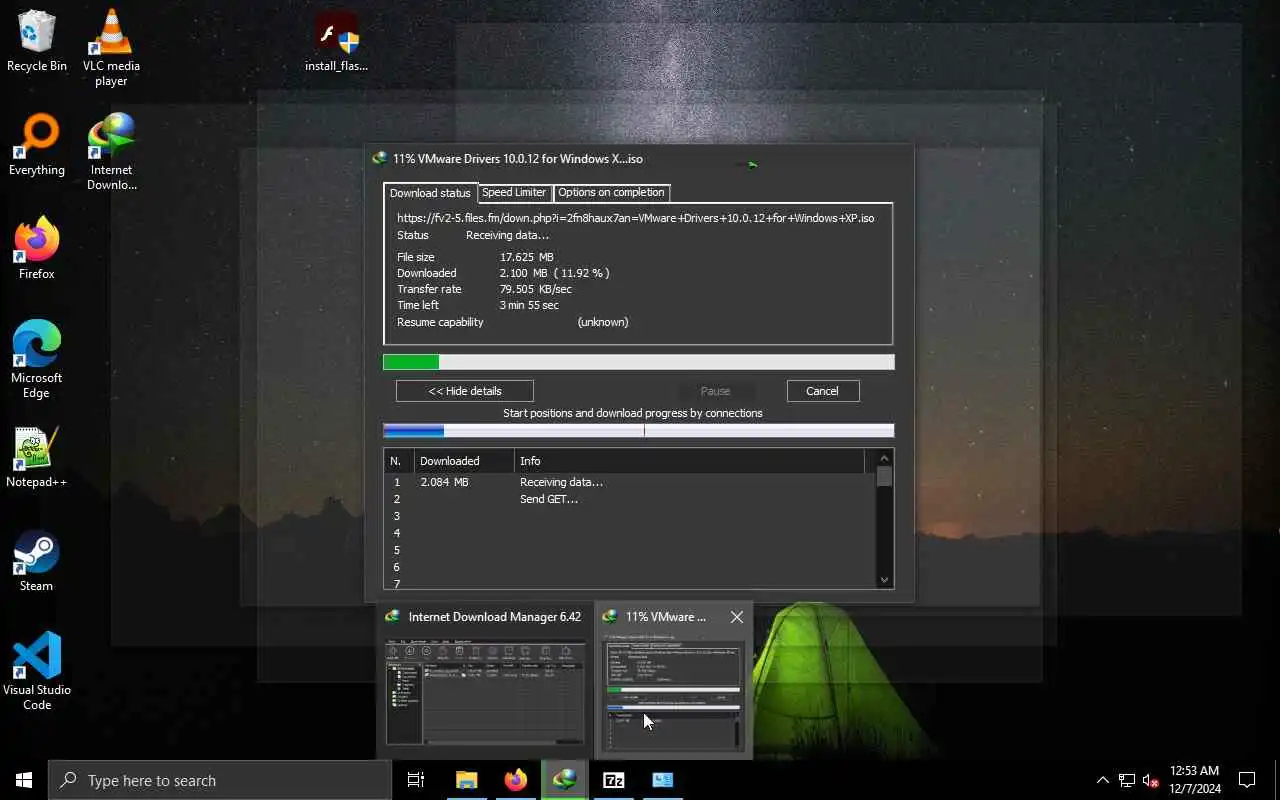Screen dimensions: 1280x800
Task: Click the Hide details button
Action: click(465, 391)
